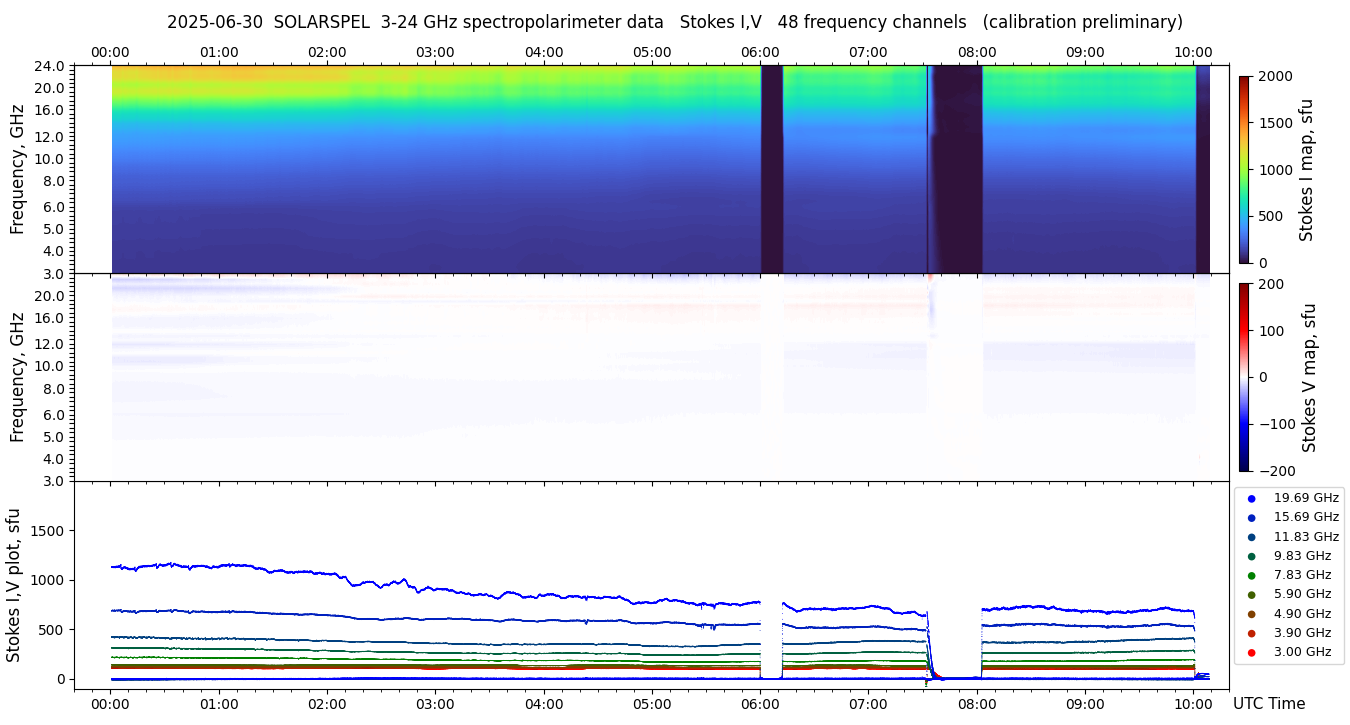Select the 11.83 GHz legend marker
Image resolution: width=1350 pixels, height=725 pixels.
point(1251,537)
